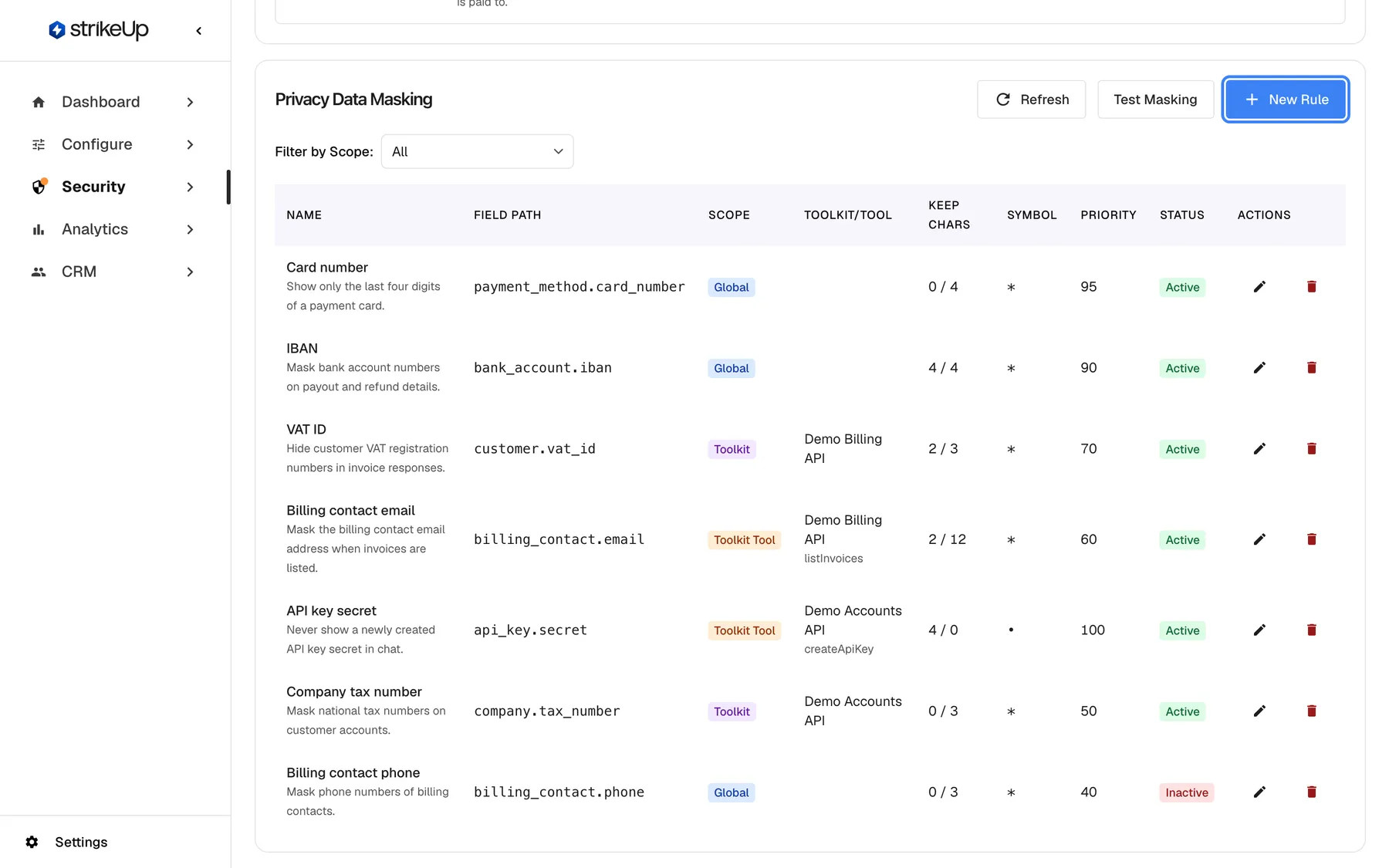Image resolution: width=1389 pixels, height=868 pixels.
Task: Click the Active status of VAT ID
Action: 1182,449
